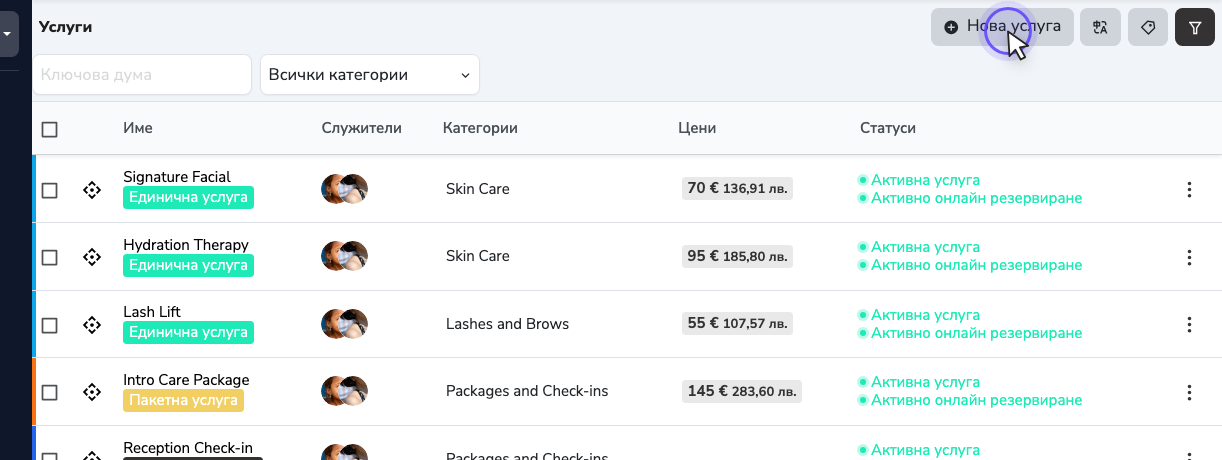Check the Intro Care Package row checkbox
Screen dimensions: 1222x460
coord(50,392)
